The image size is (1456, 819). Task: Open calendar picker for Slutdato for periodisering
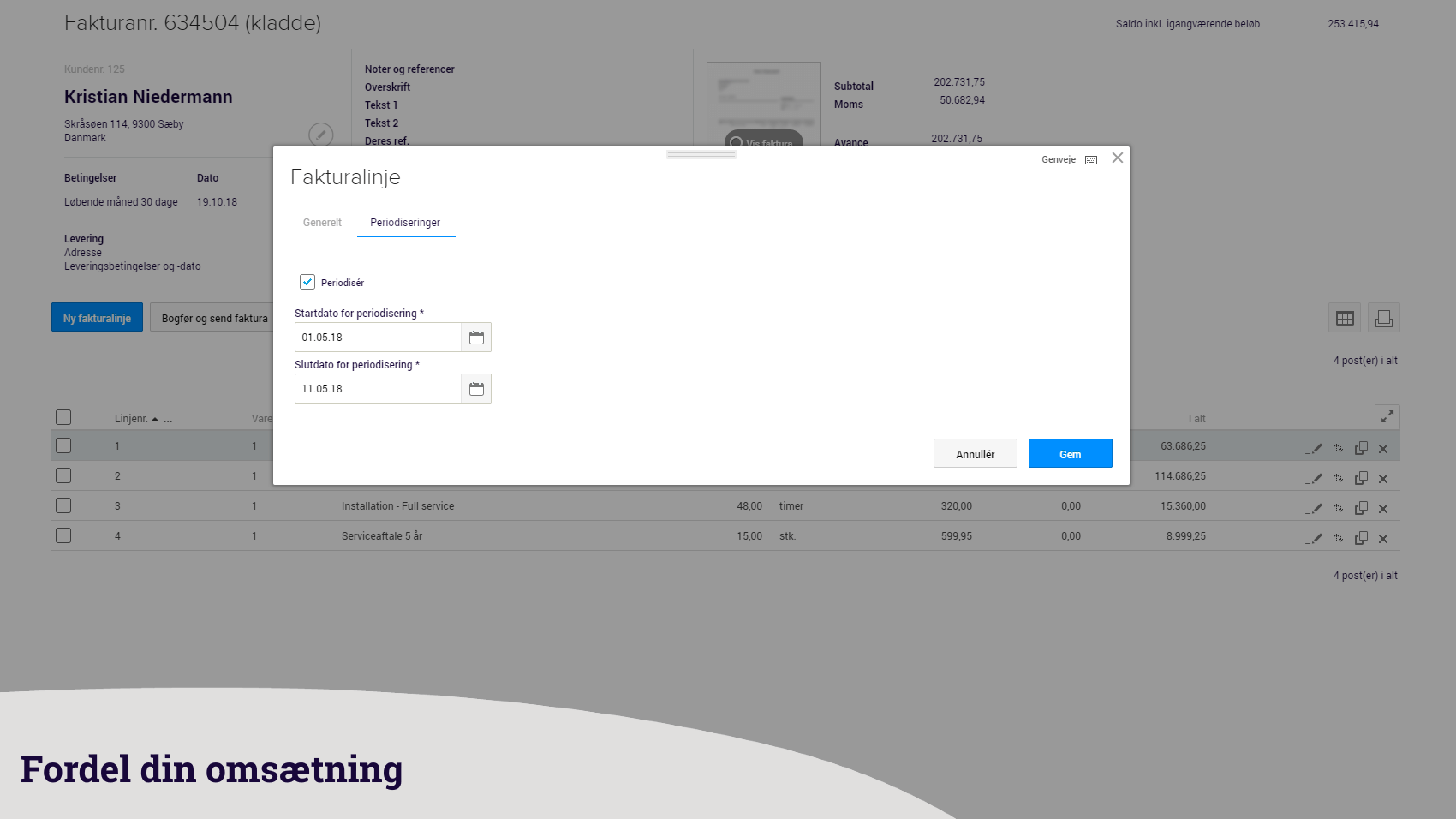[x=476, y=389]
